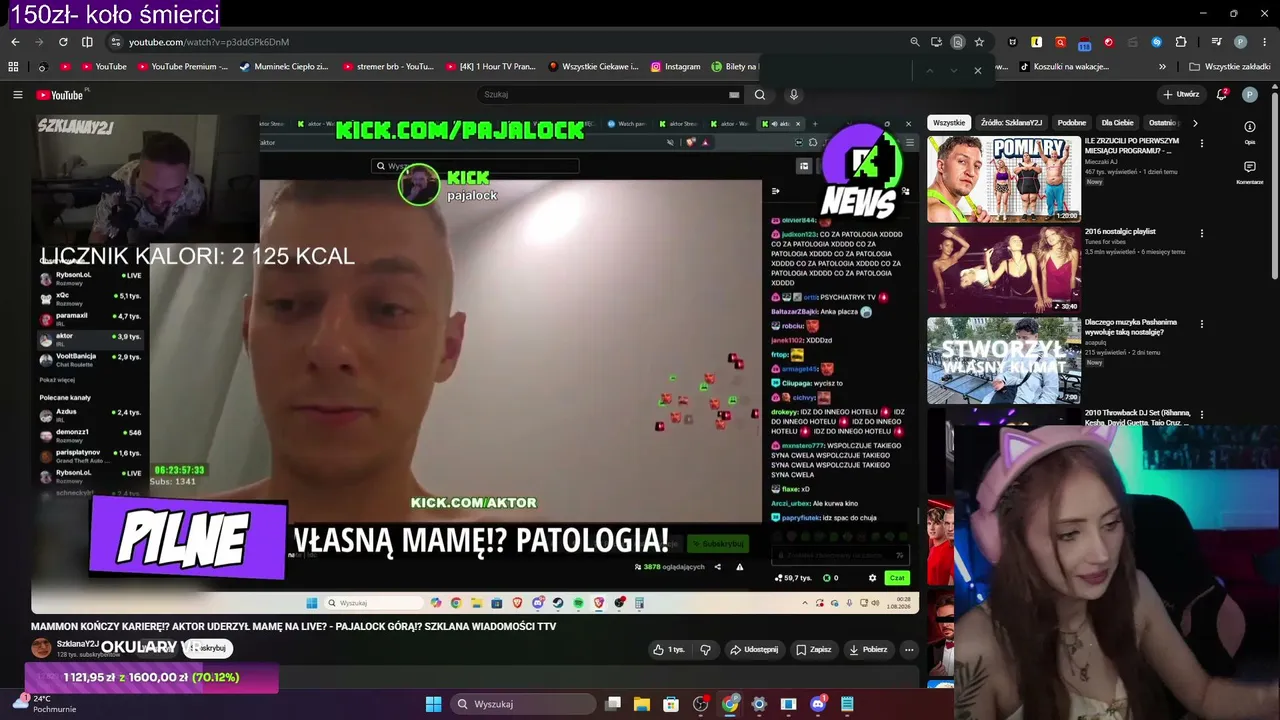Image resolution: width=1280 pixels, height=720 pixels.
Task: Open more actions menu below the video
Action: tap(909, 650)
